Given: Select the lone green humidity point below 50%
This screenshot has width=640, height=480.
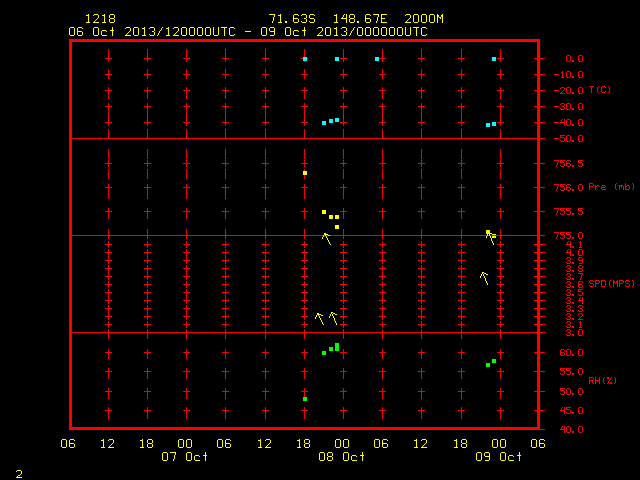Looking at the screenshot, I should click(305, 399).
